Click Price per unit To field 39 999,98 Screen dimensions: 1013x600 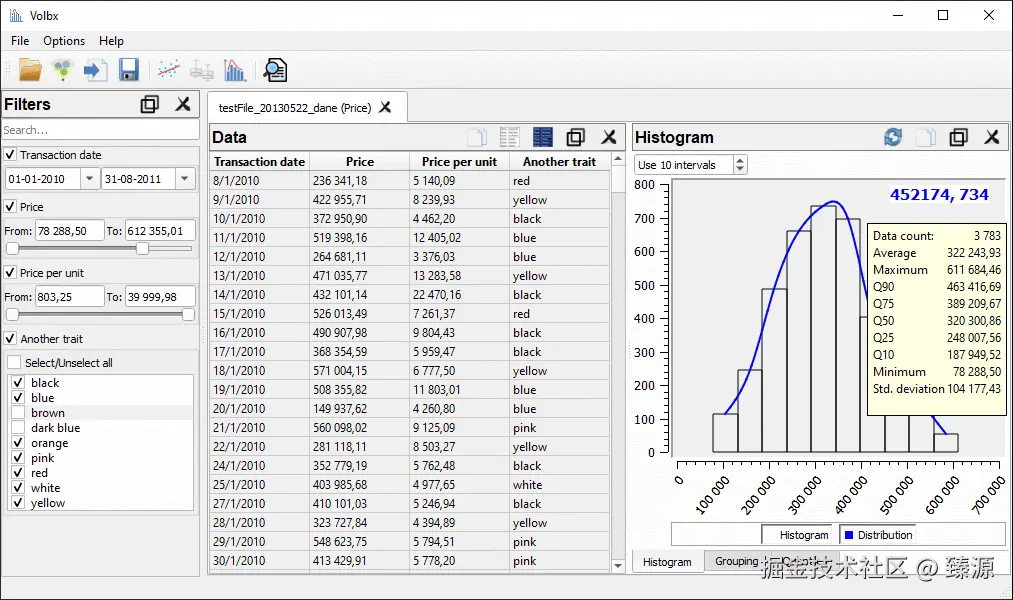tap(160, 296)
